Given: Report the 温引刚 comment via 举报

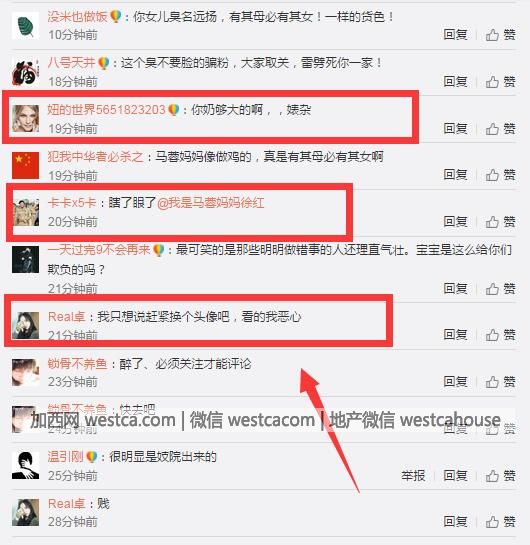Looking at the screenshot, I should pyautogui.click(x=413, y=475).
